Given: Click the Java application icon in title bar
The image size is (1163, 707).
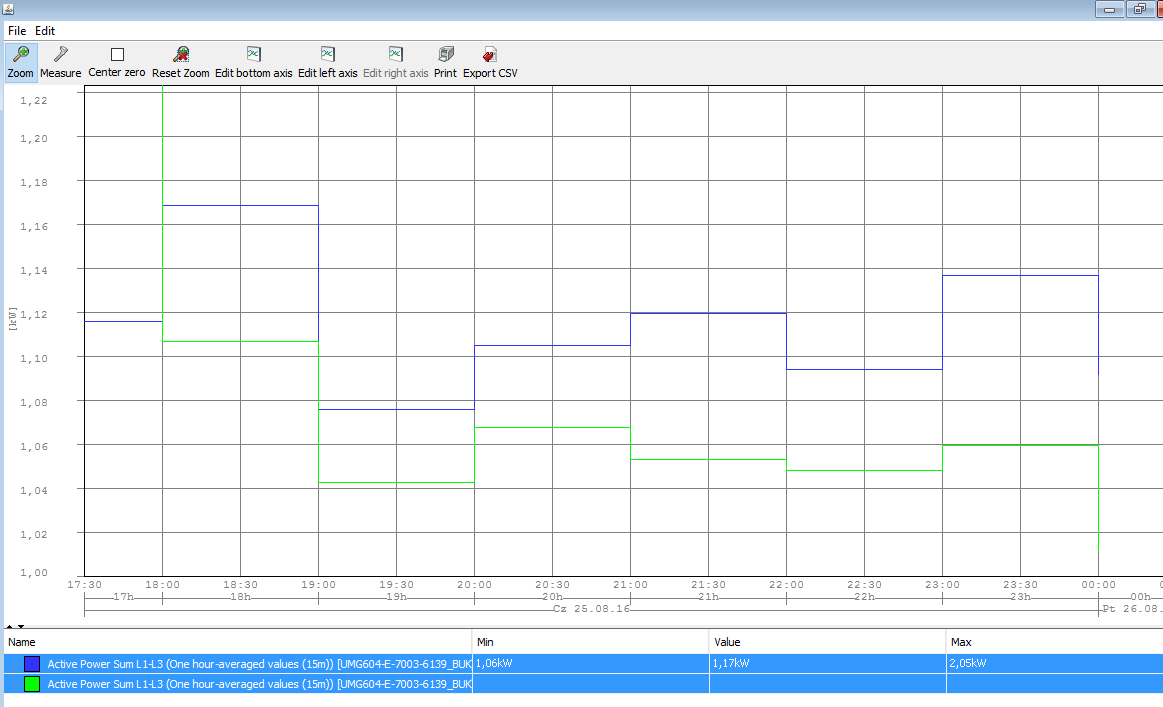Looking at the screenshot, I should (x=8, y=9).
